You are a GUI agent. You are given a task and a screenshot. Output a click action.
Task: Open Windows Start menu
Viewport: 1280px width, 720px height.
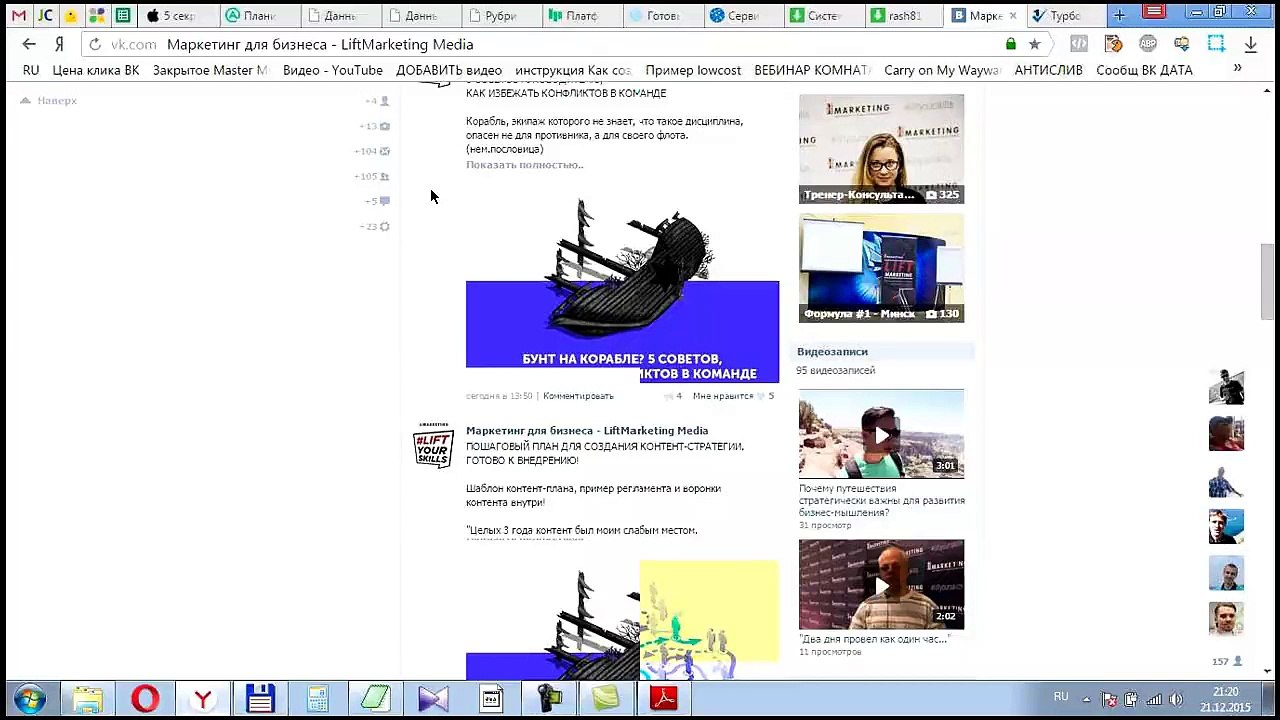pyautogui.click(x=30, y=699)
